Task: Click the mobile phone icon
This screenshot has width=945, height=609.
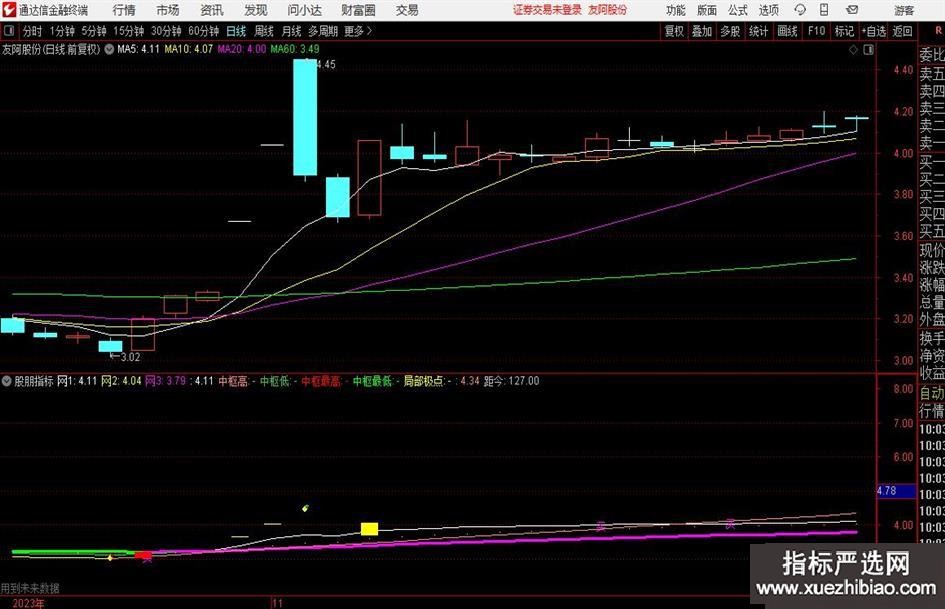Action: click(x=824, y=10)
